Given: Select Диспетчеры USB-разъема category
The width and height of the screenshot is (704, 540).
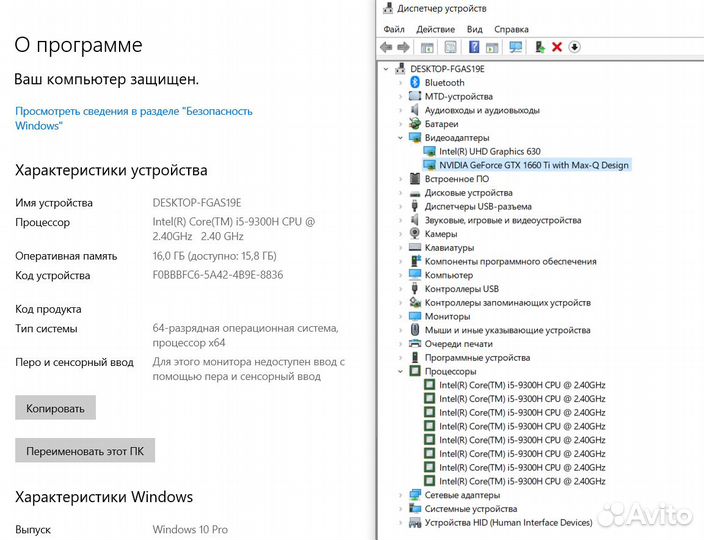Looking at the screenshot, I should pos(478,206).
